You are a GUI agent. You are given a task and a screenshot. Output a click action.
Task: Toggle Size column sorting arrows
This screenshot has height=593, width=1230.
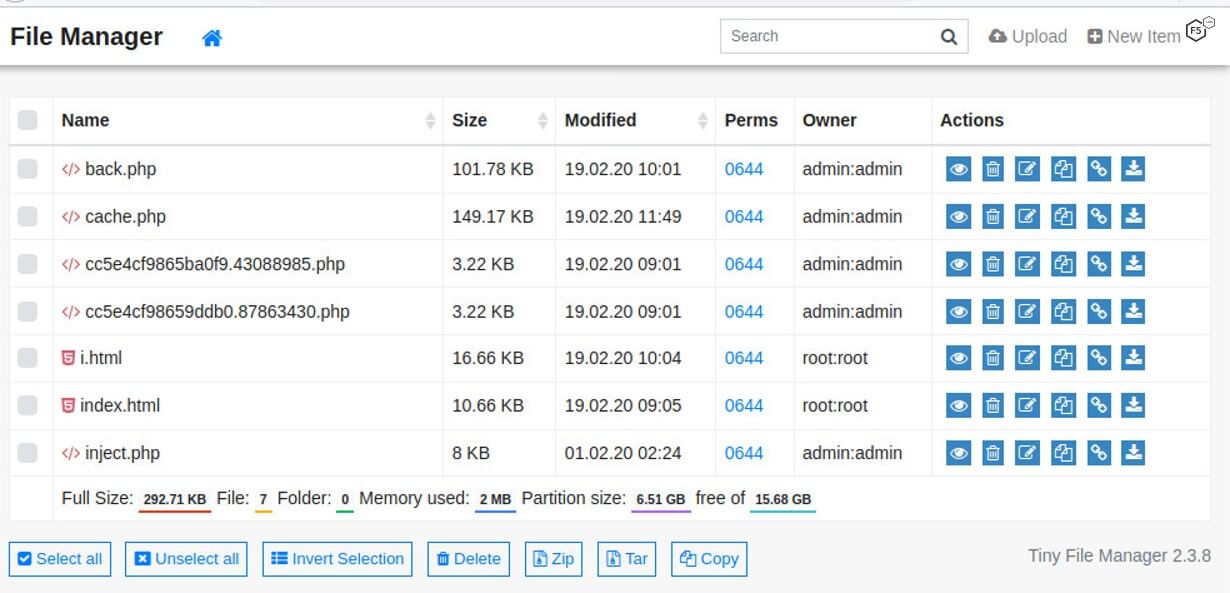(x=541, y=119)
